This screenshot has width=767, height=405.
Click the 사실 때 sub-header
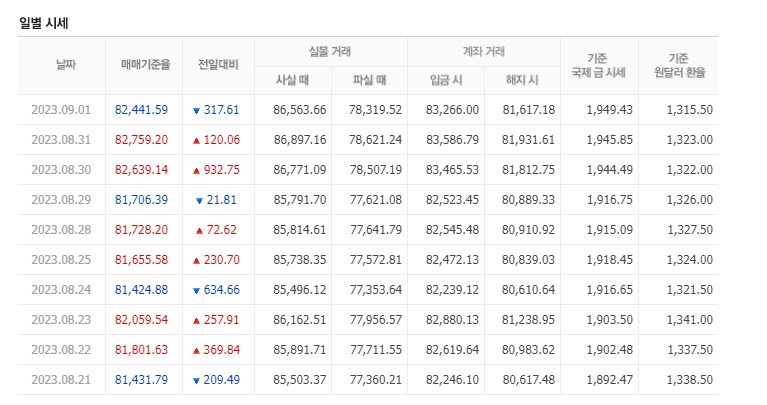[x=293, y=80]
